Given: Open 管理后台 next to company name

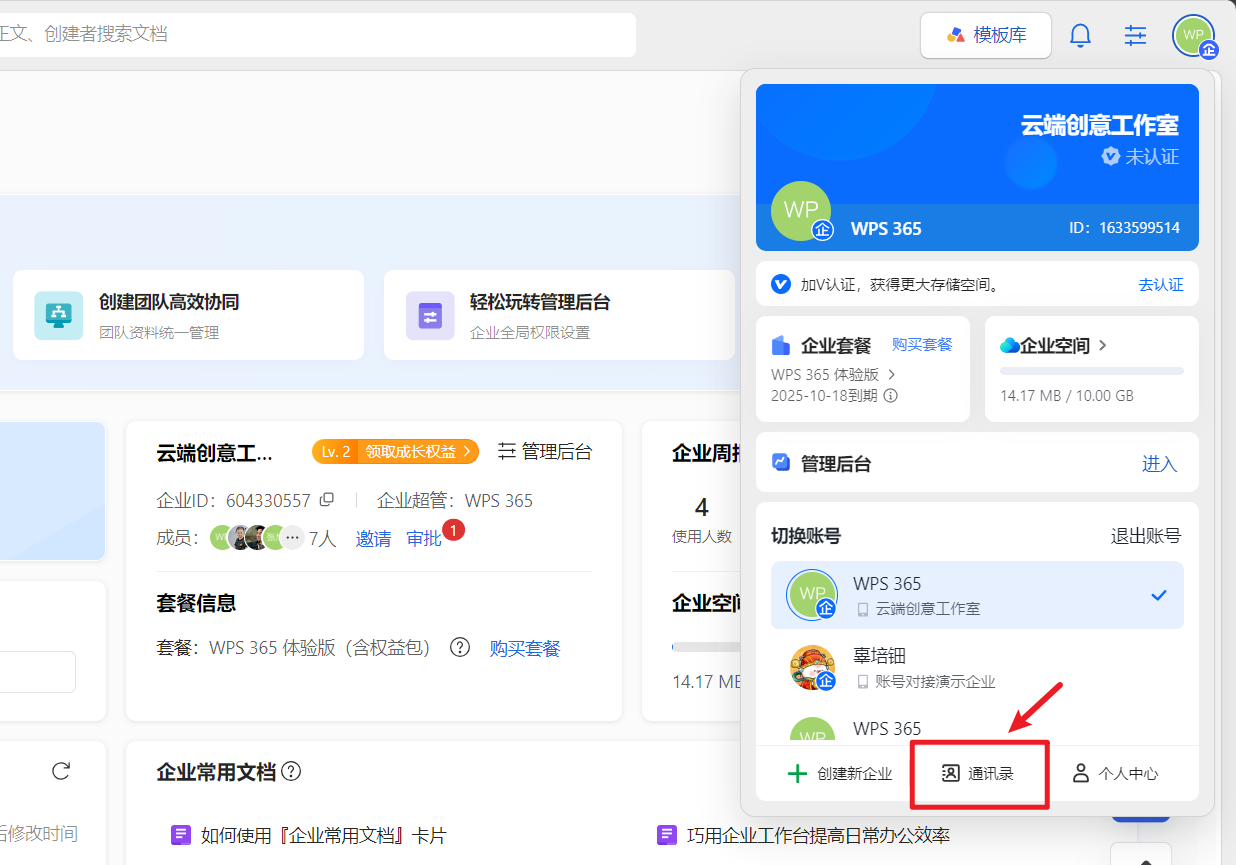Looking at the screenshot, I should 545,451.
